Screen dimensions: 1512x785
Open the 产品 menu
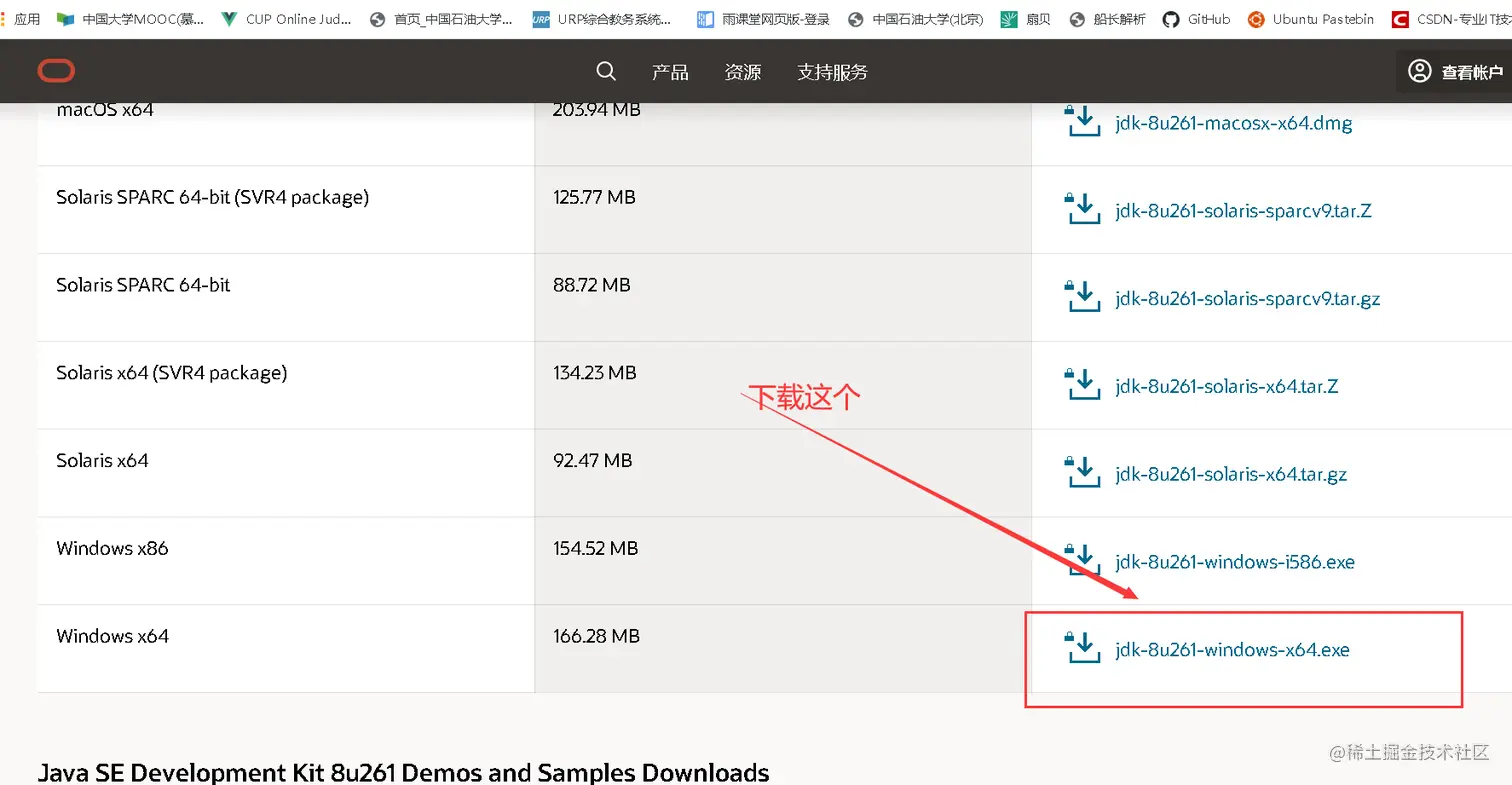(670, 72)
